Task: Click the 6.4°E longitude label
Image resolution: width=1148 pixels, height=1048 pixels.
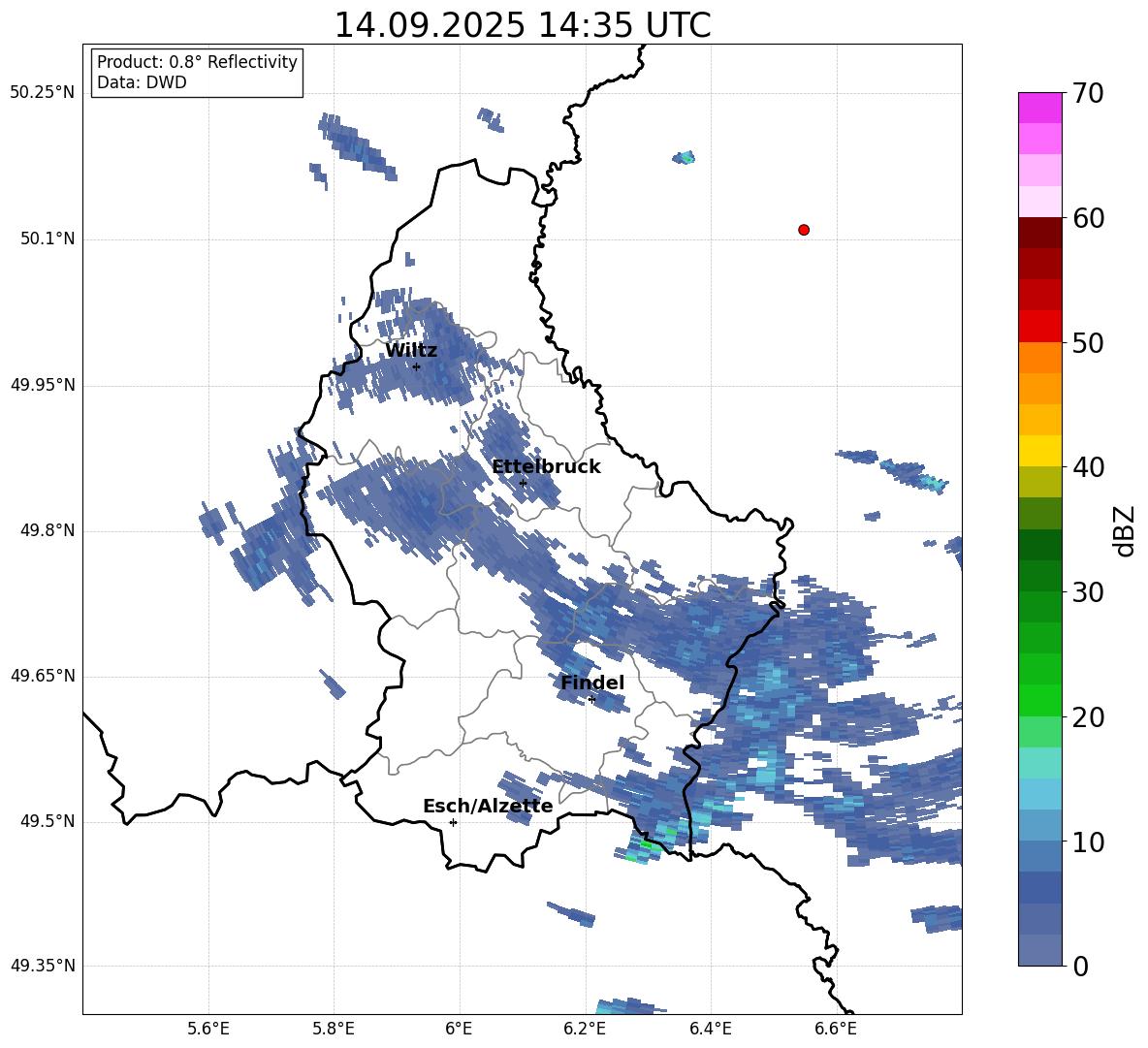Action: pos(710,1029)
